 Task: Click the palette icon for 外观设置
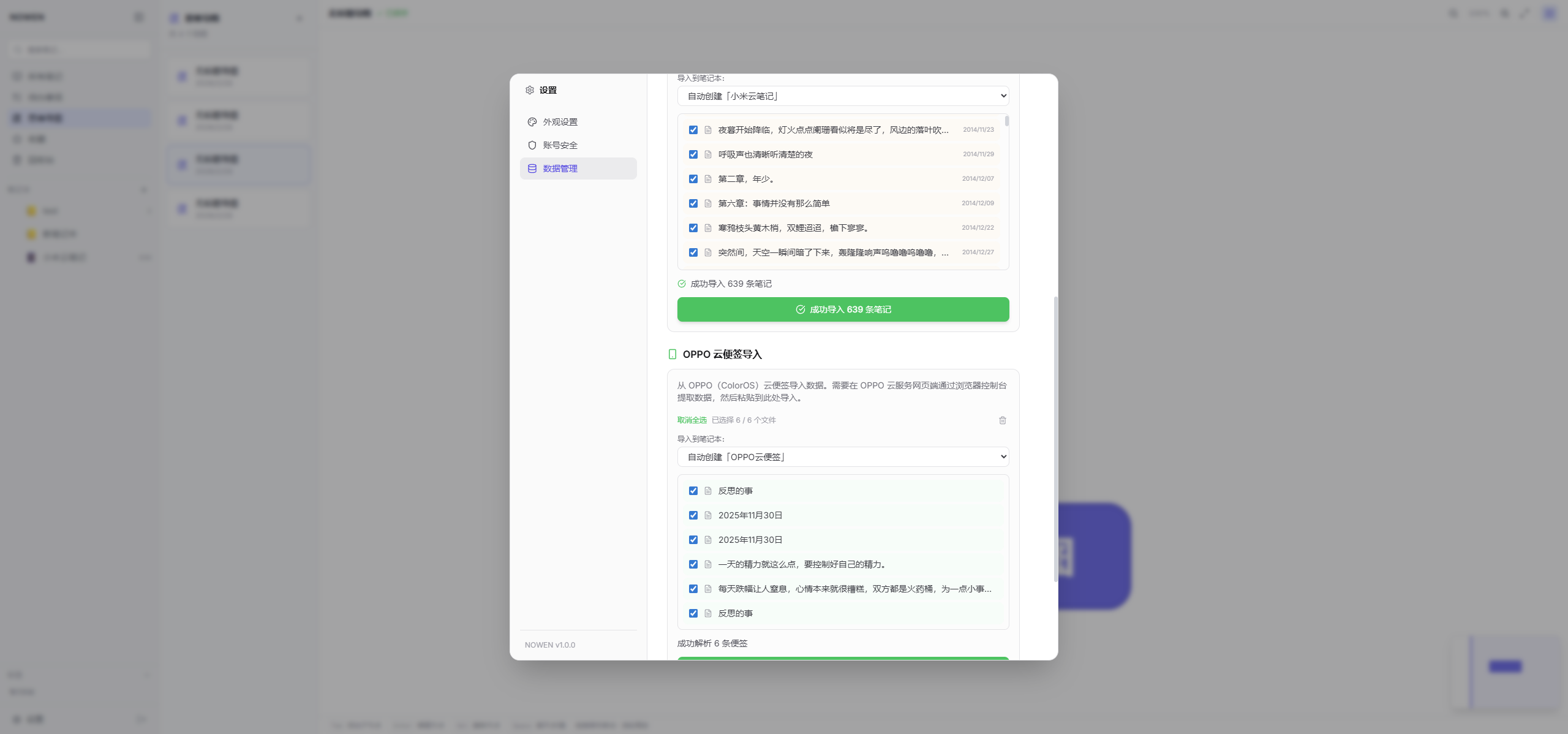click(x=532, y=122)
